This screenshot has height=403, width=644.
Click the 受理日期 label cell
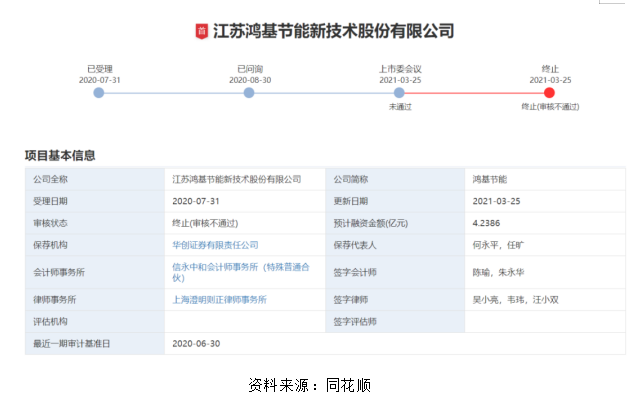coord(95,201)
